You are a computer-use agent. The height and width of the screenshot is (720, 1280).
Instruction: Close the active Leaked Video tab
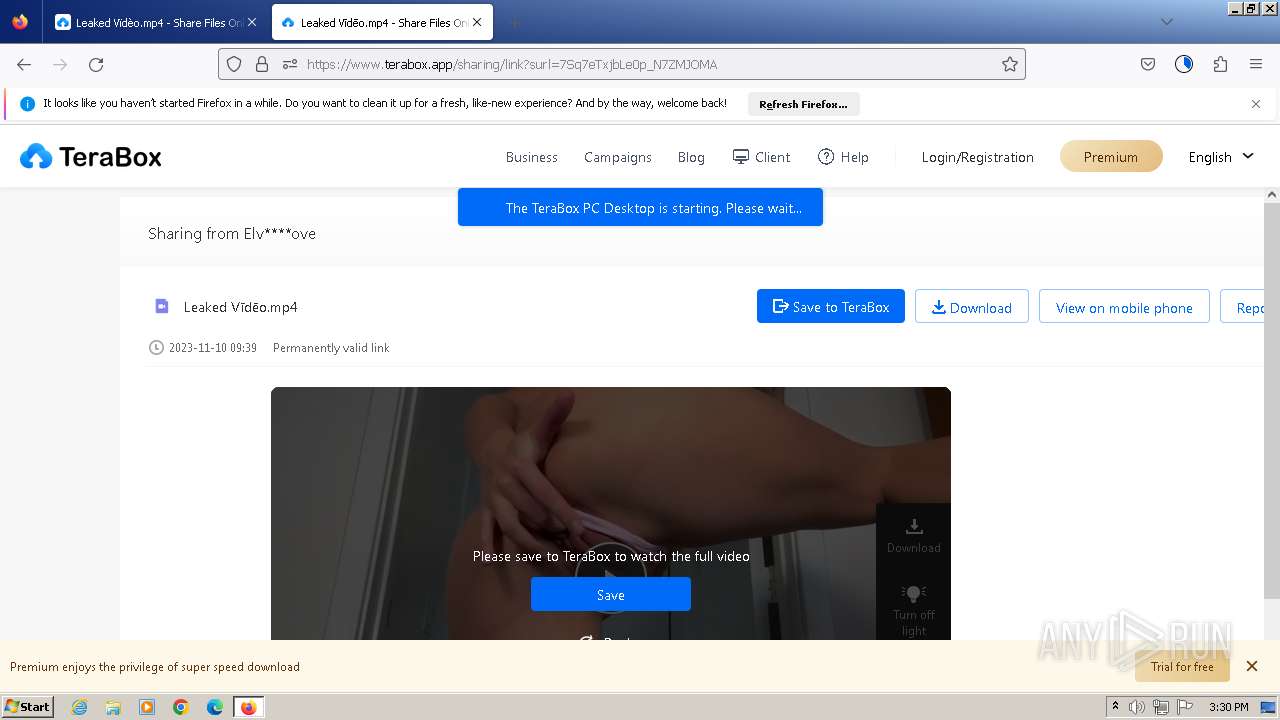[x=477, y=22]
